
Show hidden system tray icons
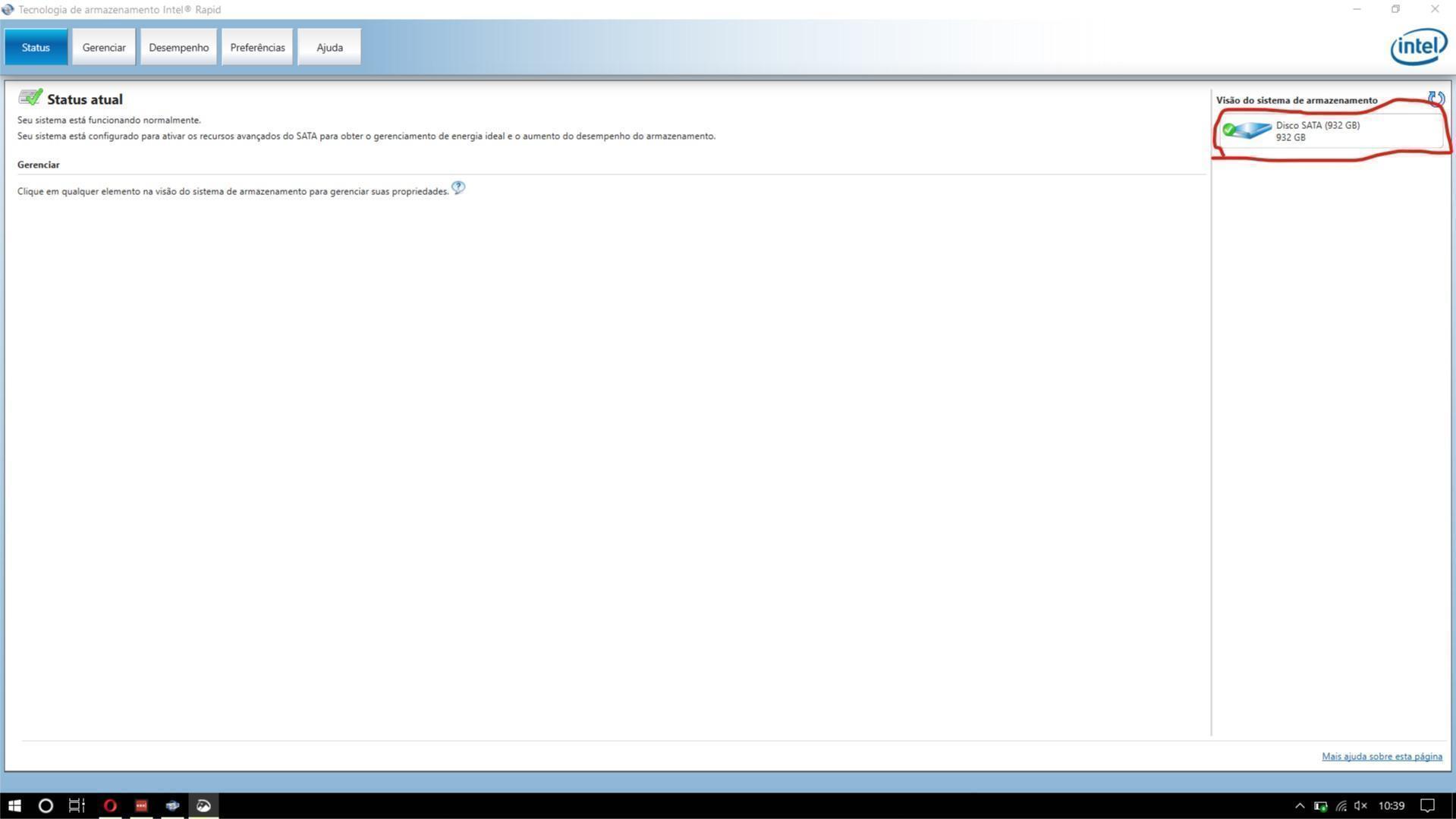[1300, 805]
